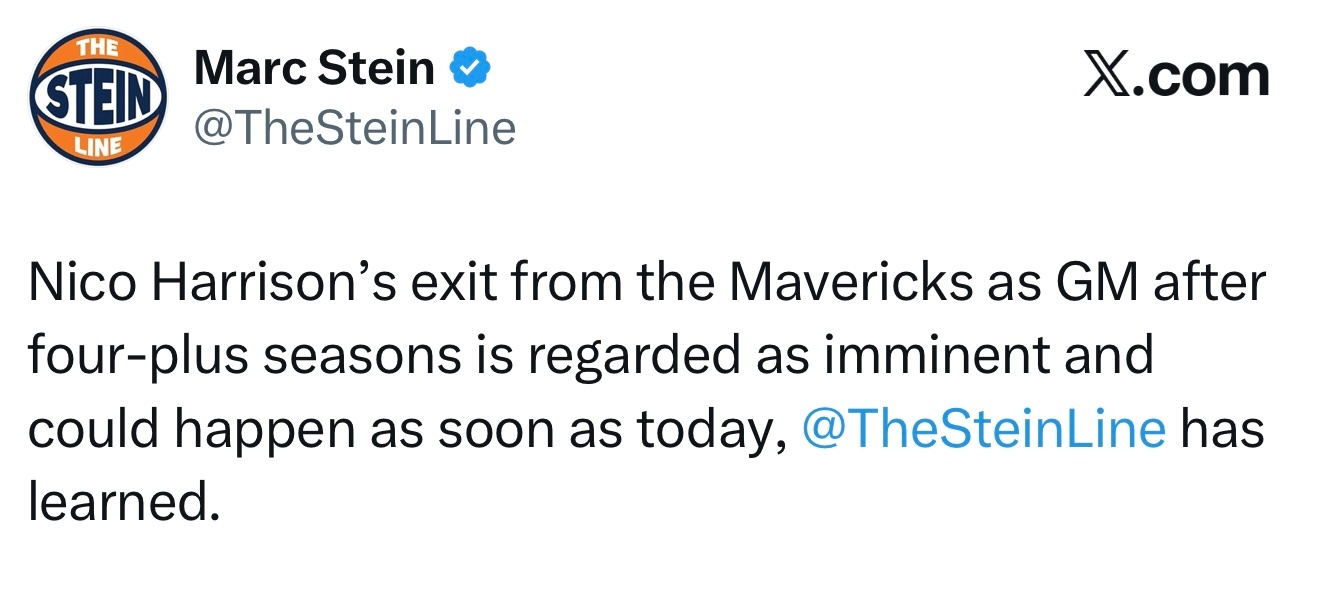
Task: Click the word STEIN inside the basketball logo
Action: click(x=98, y=97)
